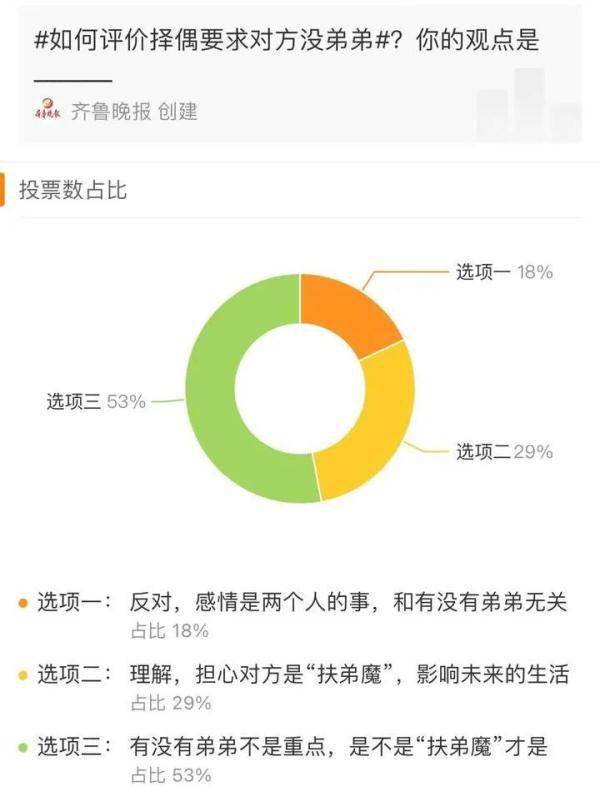Click the green bullet dot beside 选项三

click(22, 747)
